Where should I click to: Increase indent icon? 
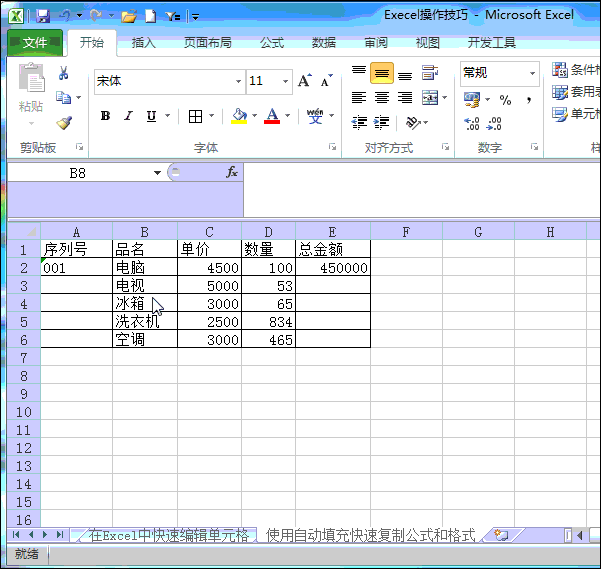(x=381, y=123)
